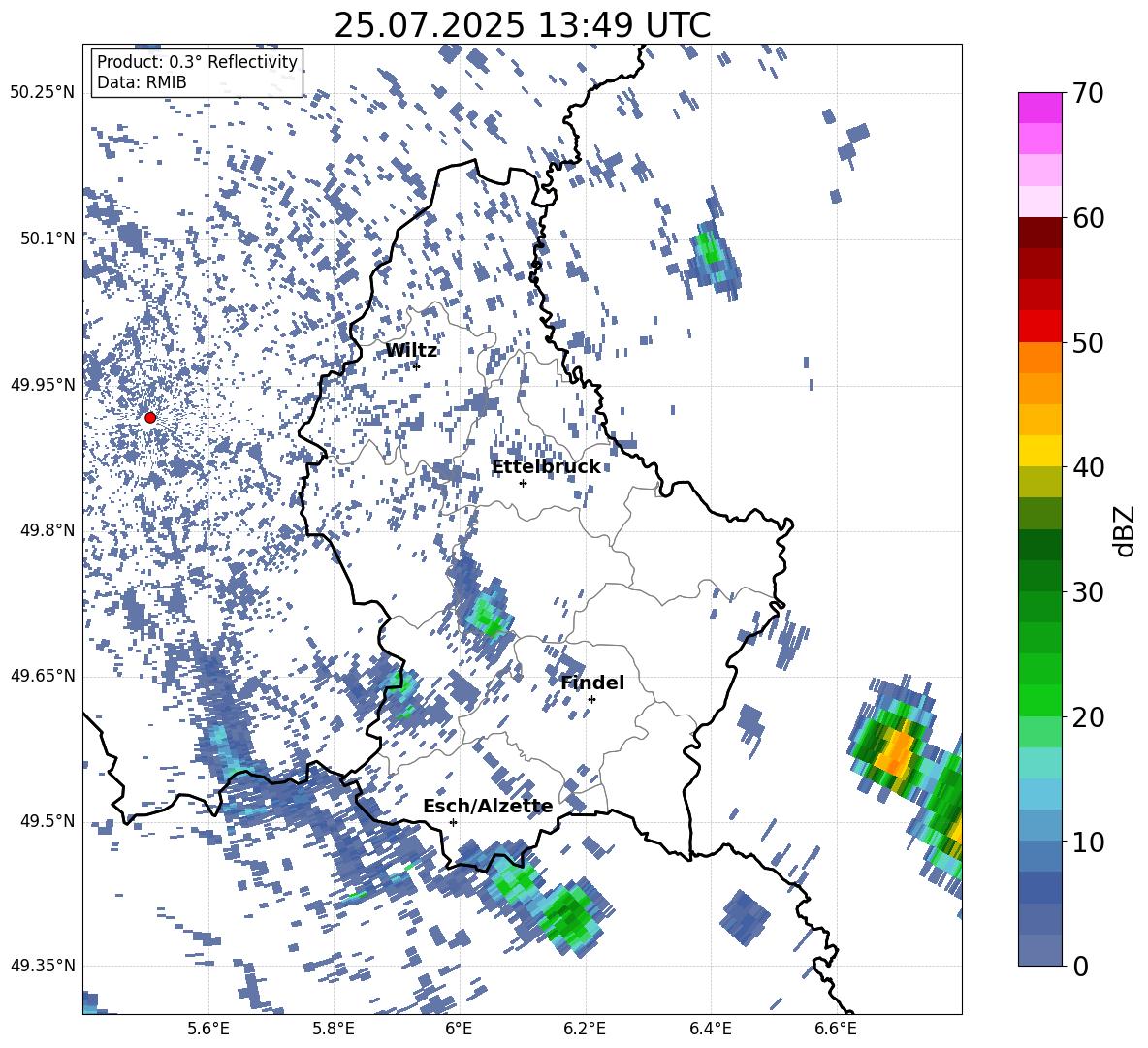
Task: Click the 49.8°N latitude label
Action: pos(47,530)
